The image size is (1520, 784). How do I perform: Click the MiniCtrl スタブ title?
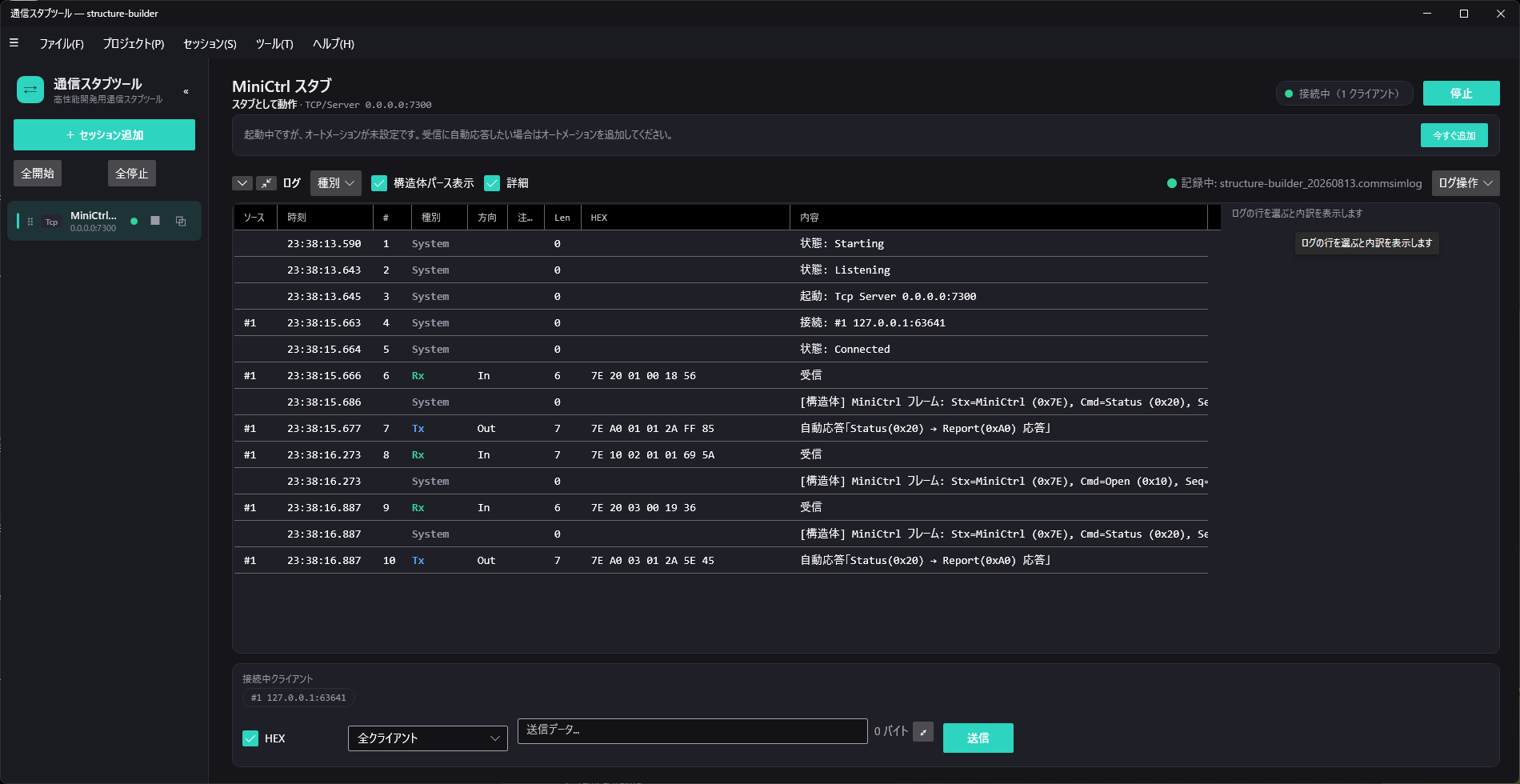tap(282, 86)
